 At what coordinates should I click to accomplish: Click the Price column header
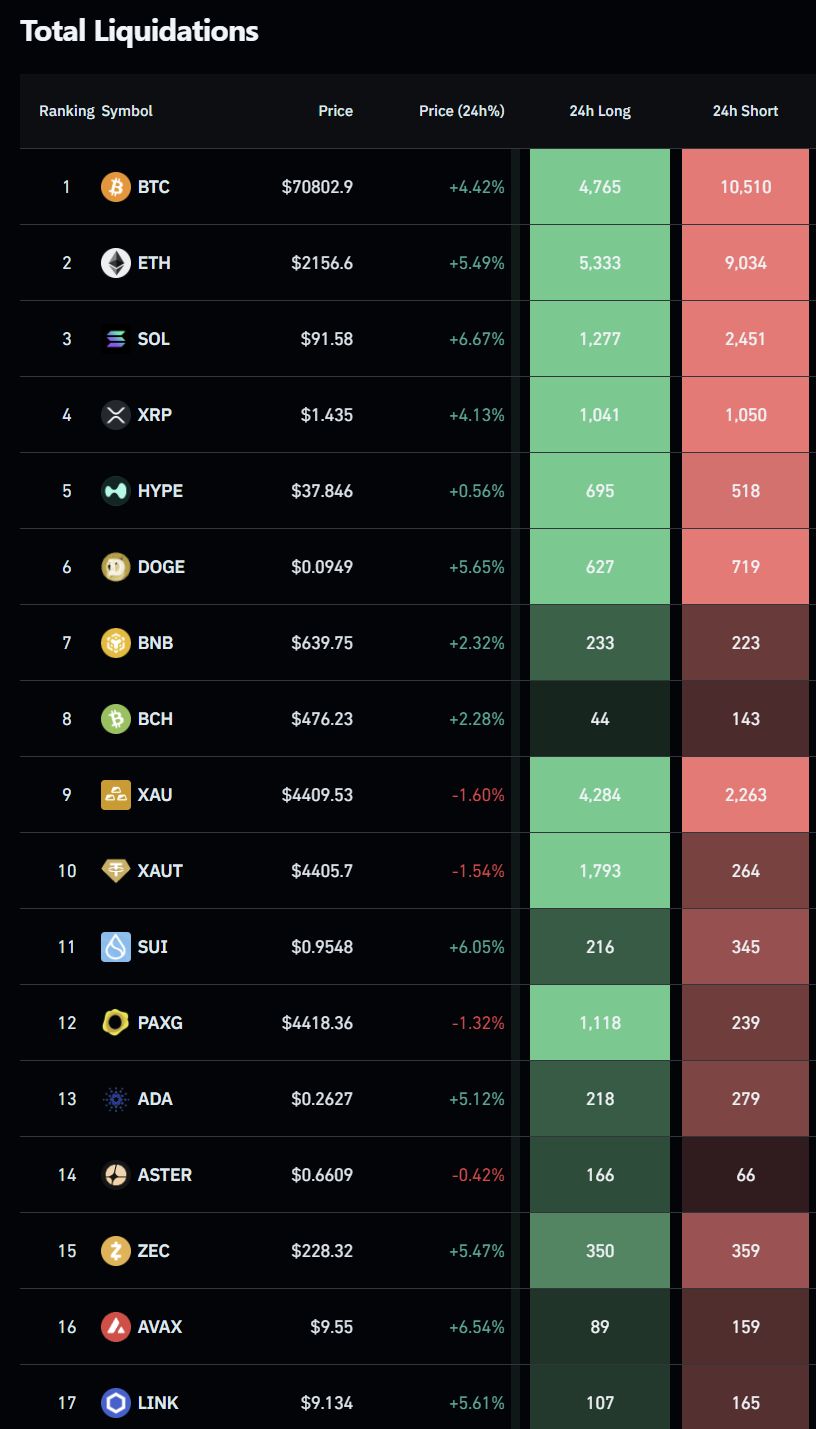coord(335,111)
